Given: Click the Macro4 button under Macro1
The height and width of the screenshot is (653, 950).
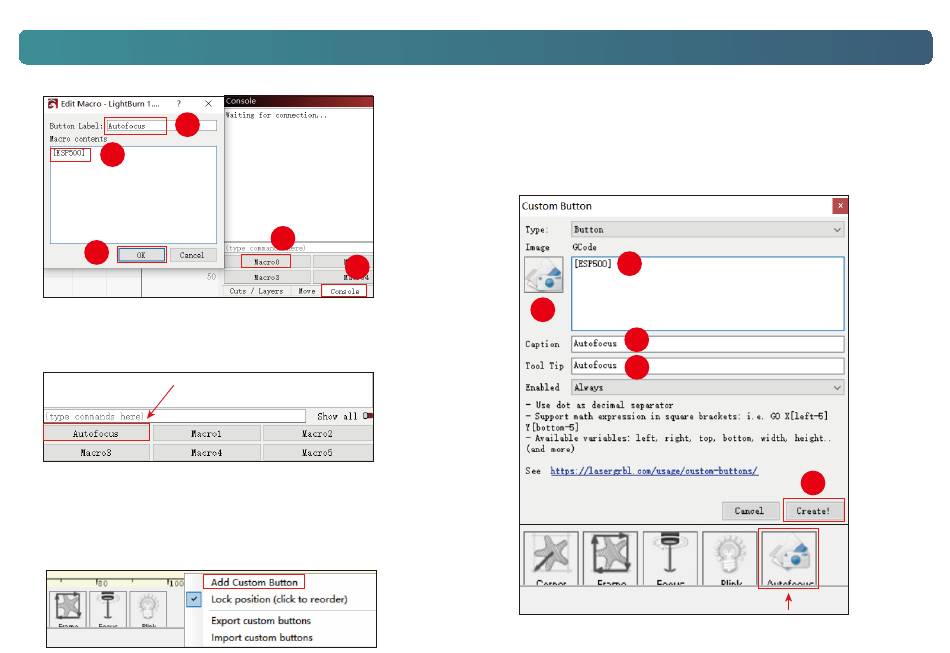Looking at the screenshot, I should click(207, 452).
